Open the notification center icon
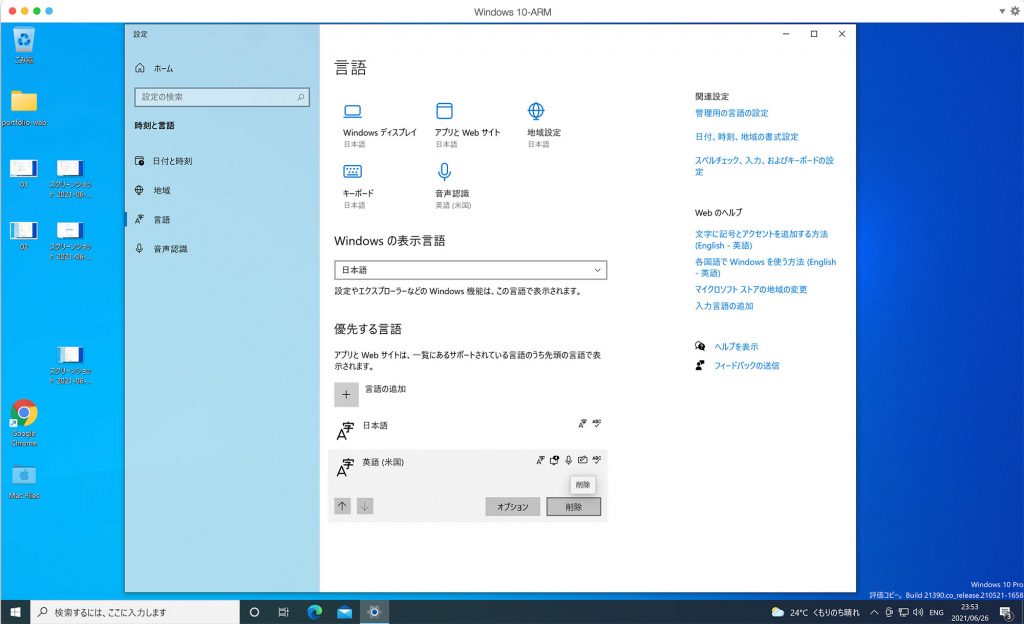Image resolution: width=1024 pixels, height=624 pixels. tap(1006, 612)
